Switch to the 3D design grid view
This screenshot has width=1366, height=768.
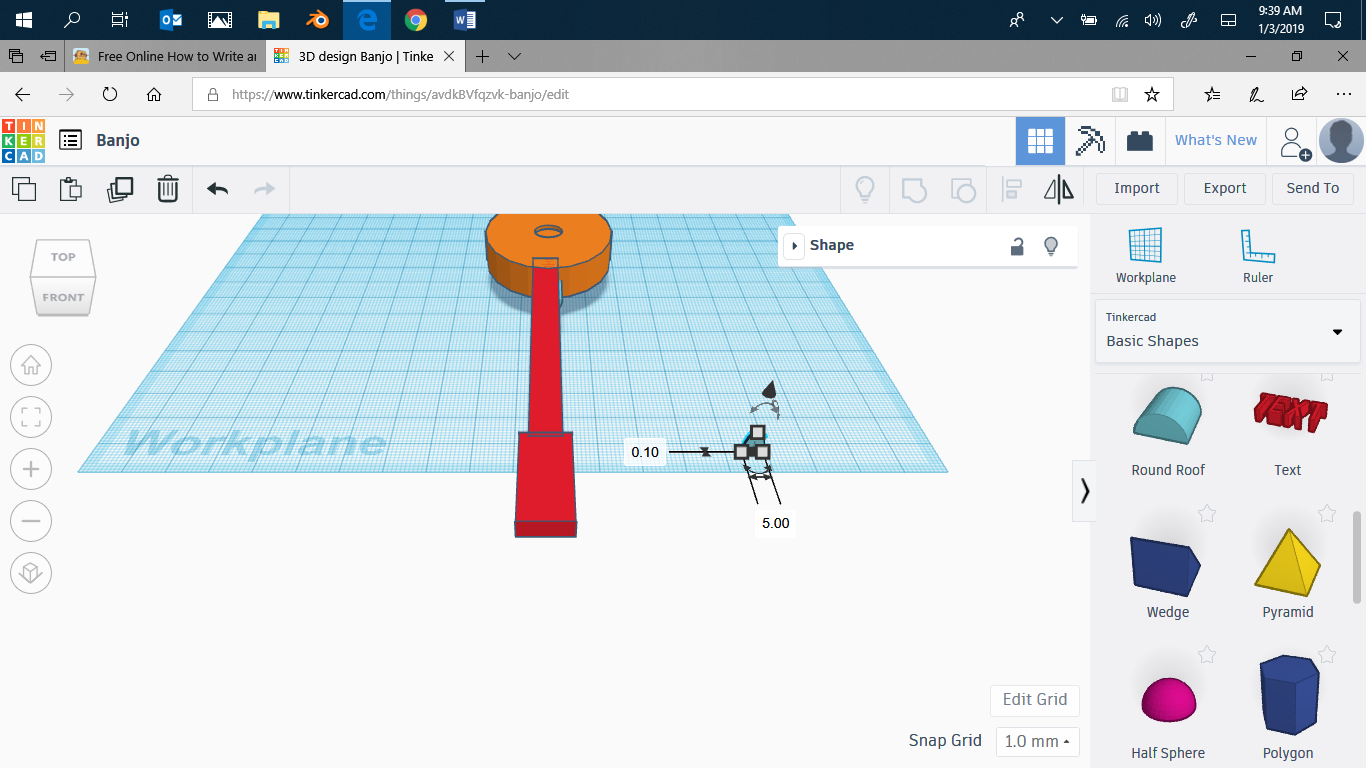pos(1041,141)
